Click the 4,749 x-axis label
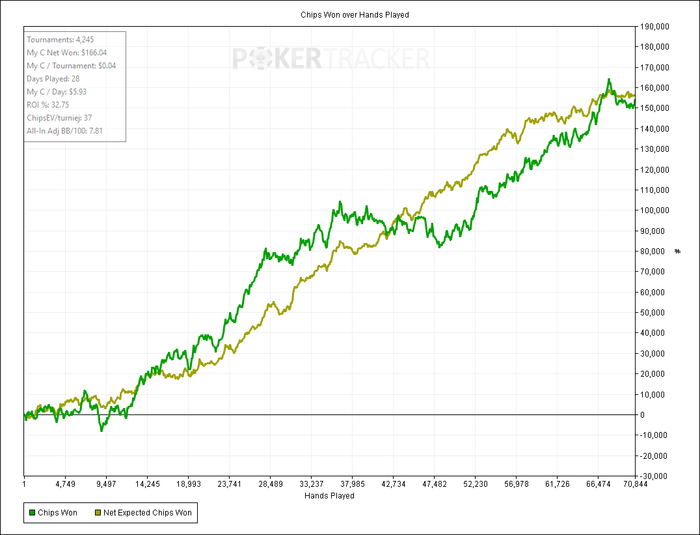This screenshot has height=535, width=700. click(x=65, y=484)
